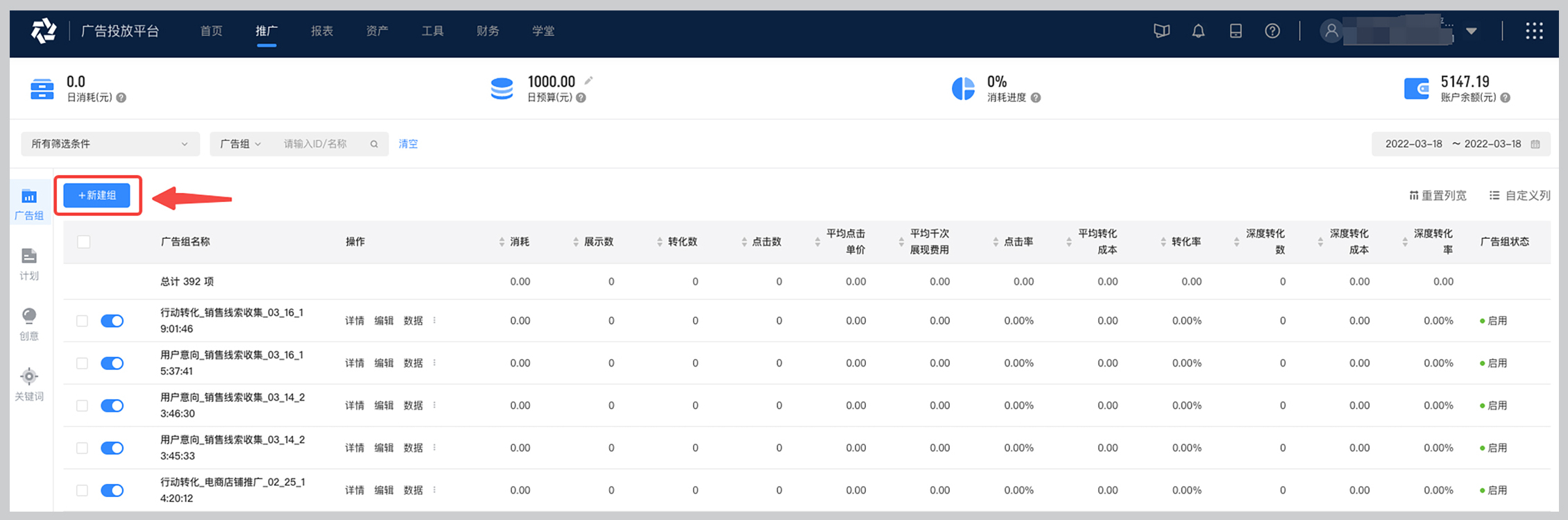Click the +新建组 button

pyautogui.click(x=97, y=196)
